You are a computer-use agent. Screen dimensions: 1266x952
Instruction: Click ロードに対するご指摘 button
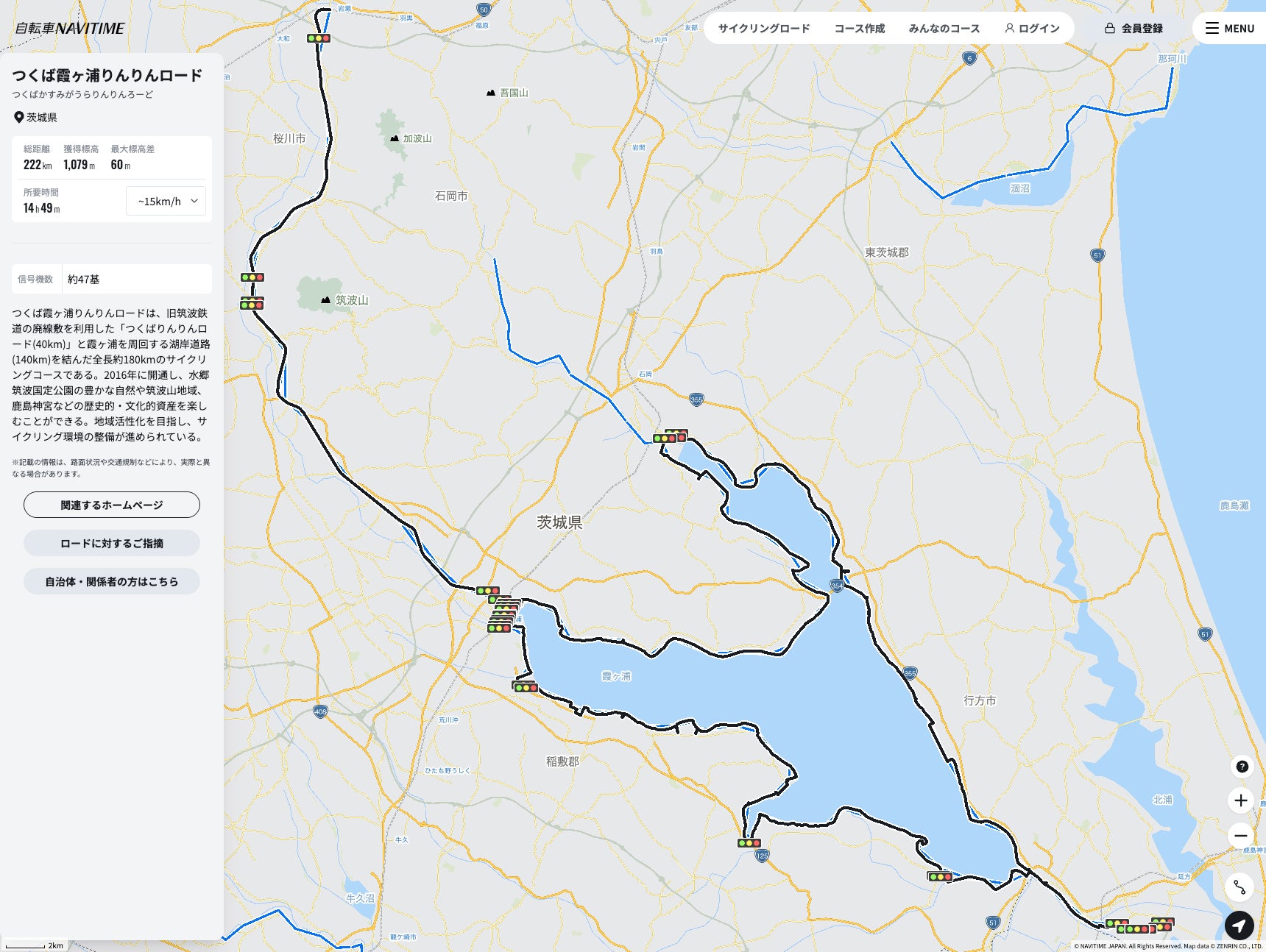[112, 543]
